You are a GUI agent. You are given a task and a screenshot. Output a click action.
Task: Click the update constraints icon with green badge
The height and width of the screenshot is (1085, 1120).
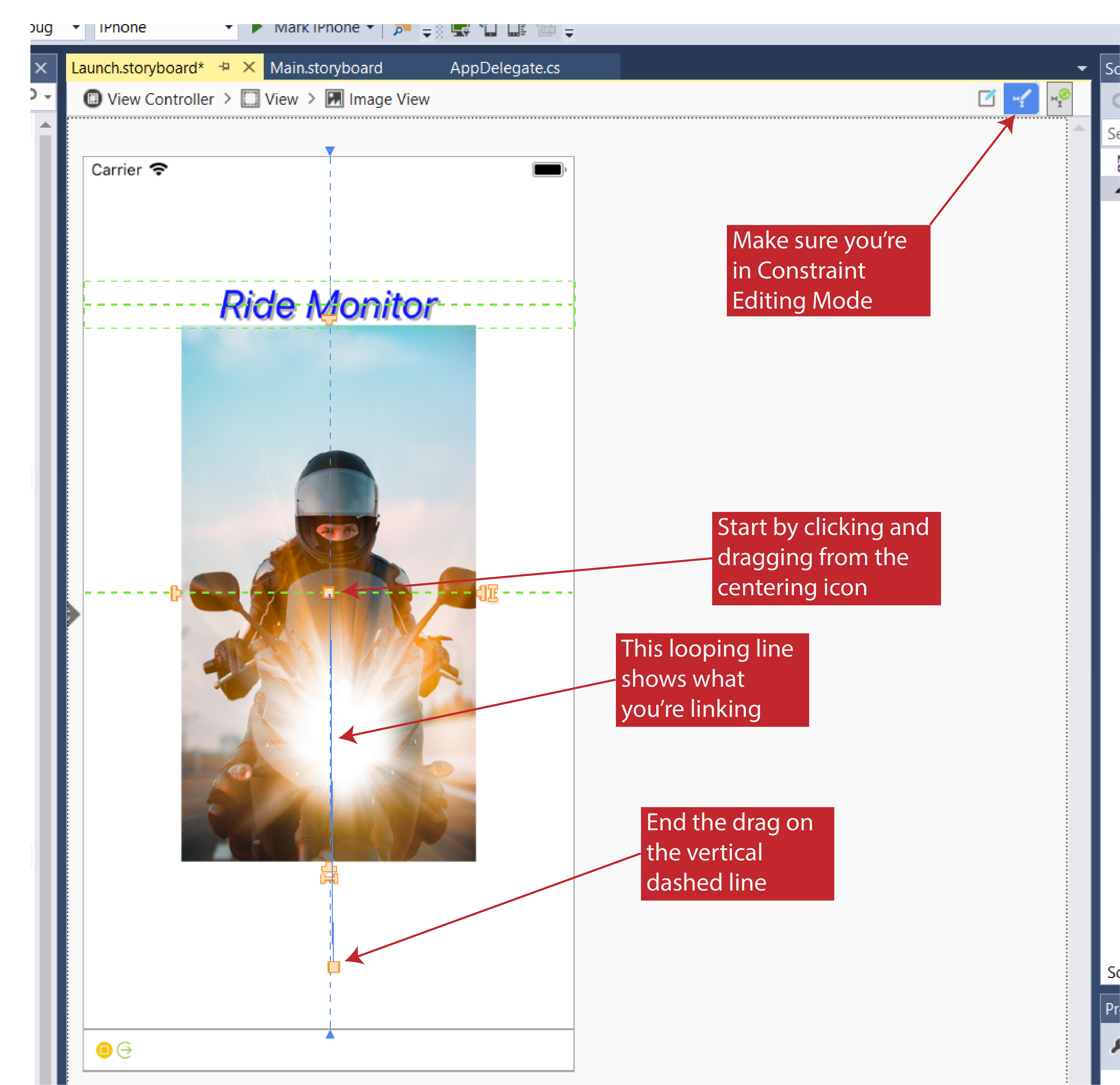[1059, 99]
